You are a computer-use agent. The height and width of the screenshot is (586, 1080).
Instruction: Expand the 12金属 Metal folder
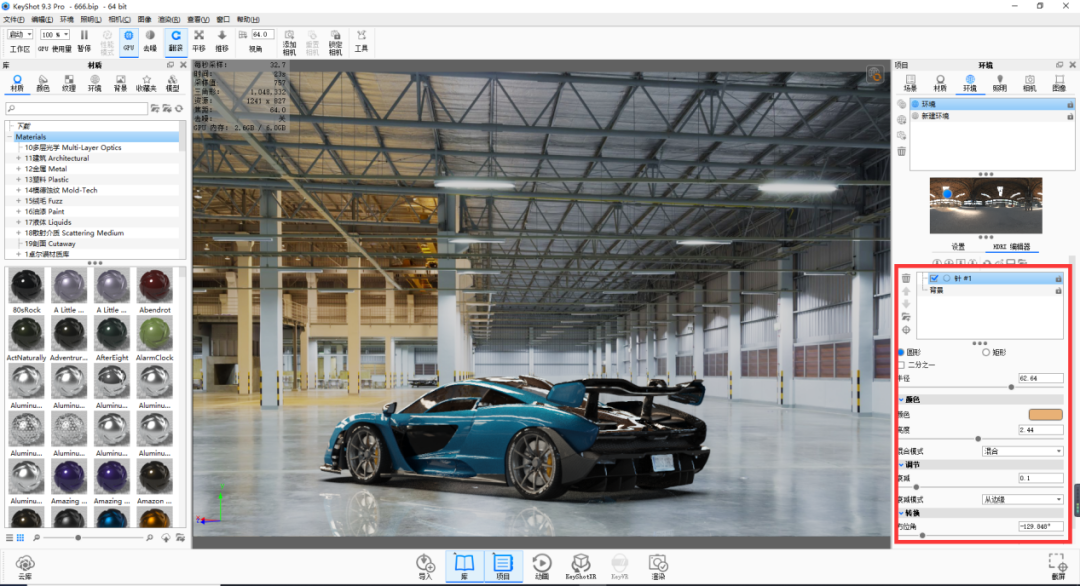click(18, 169)
